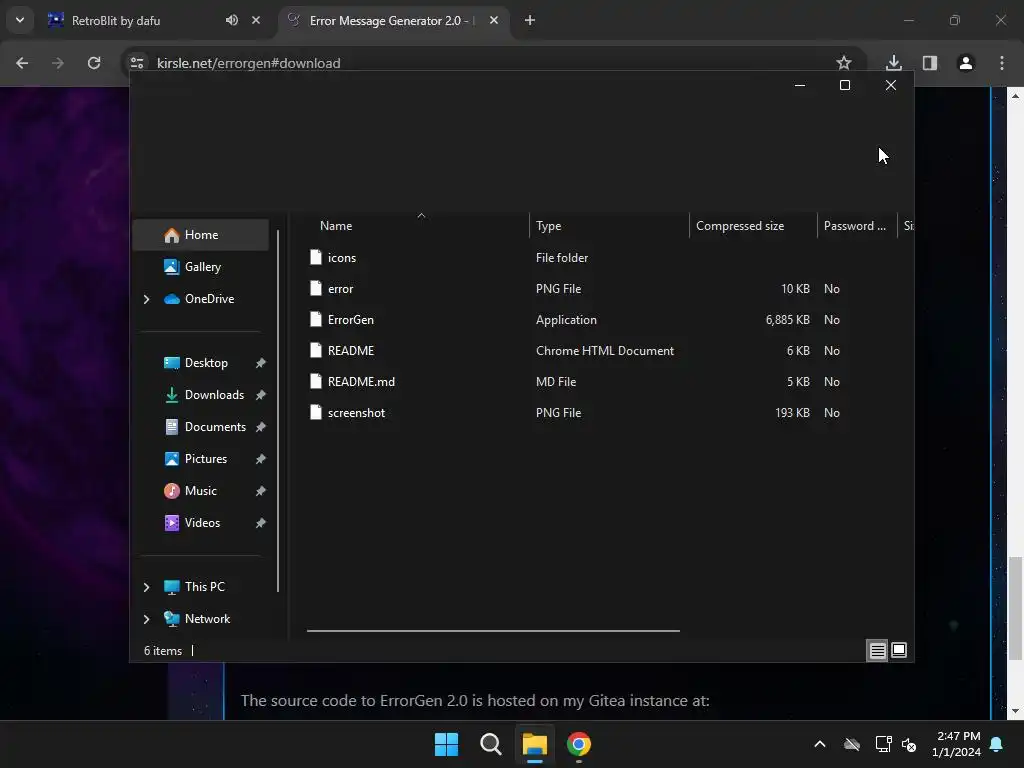Show hidden system tray icons
Viewport: 1024px width, 768px height.
pyautogui.click(x=820, y=744)
